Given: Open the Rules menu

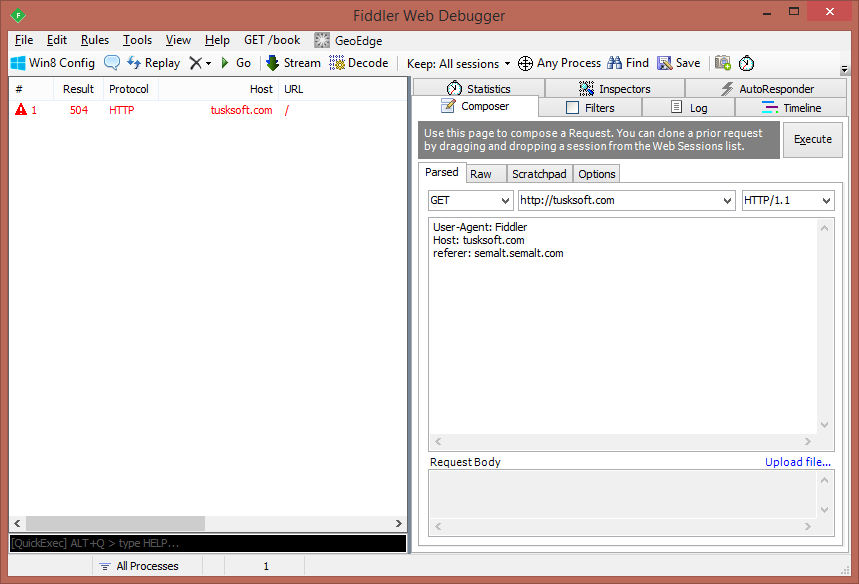Looking at the screenshot, I should point(95,40).
